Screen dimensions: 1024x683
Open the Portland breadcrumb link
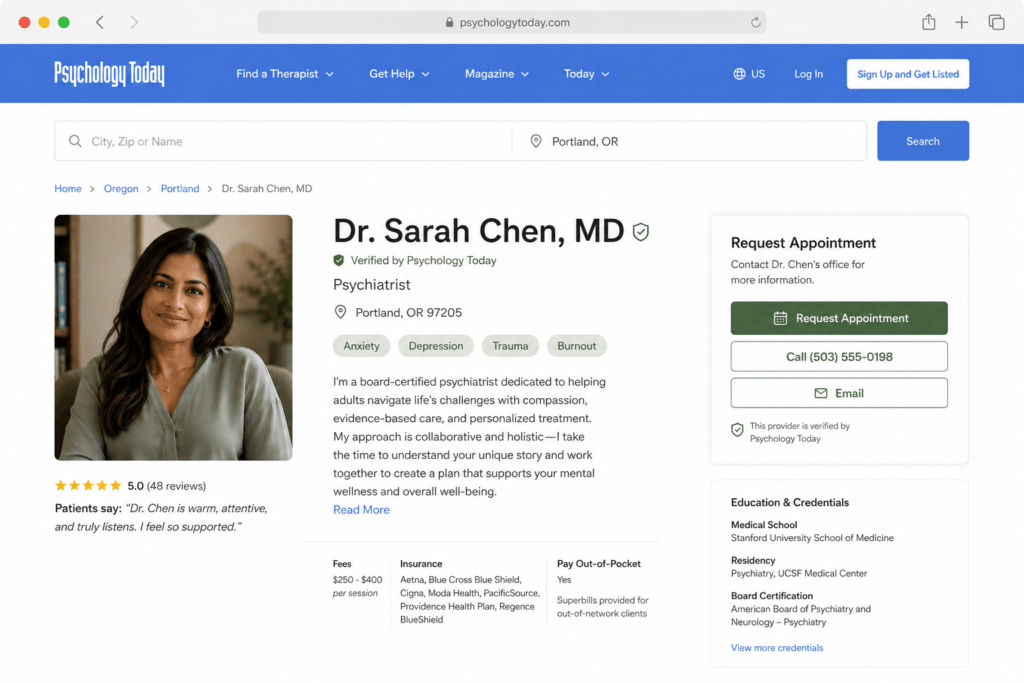coord(180,189)
